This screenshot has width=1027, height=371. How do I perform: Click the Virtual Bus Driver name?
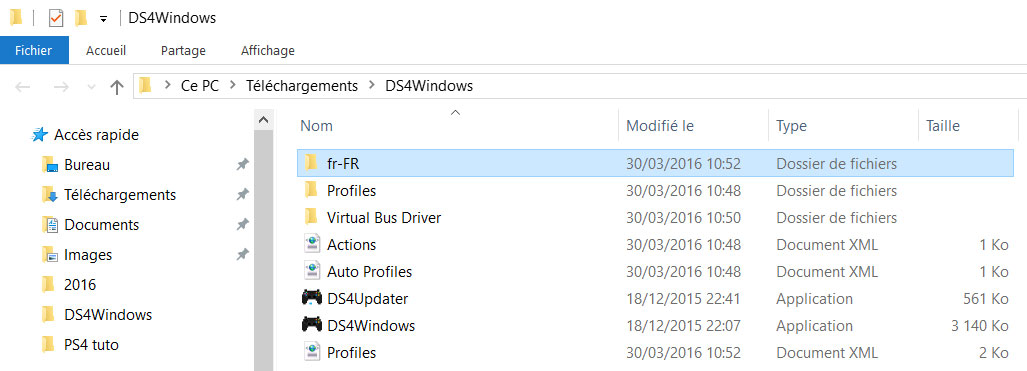click(x=384, y=218)
